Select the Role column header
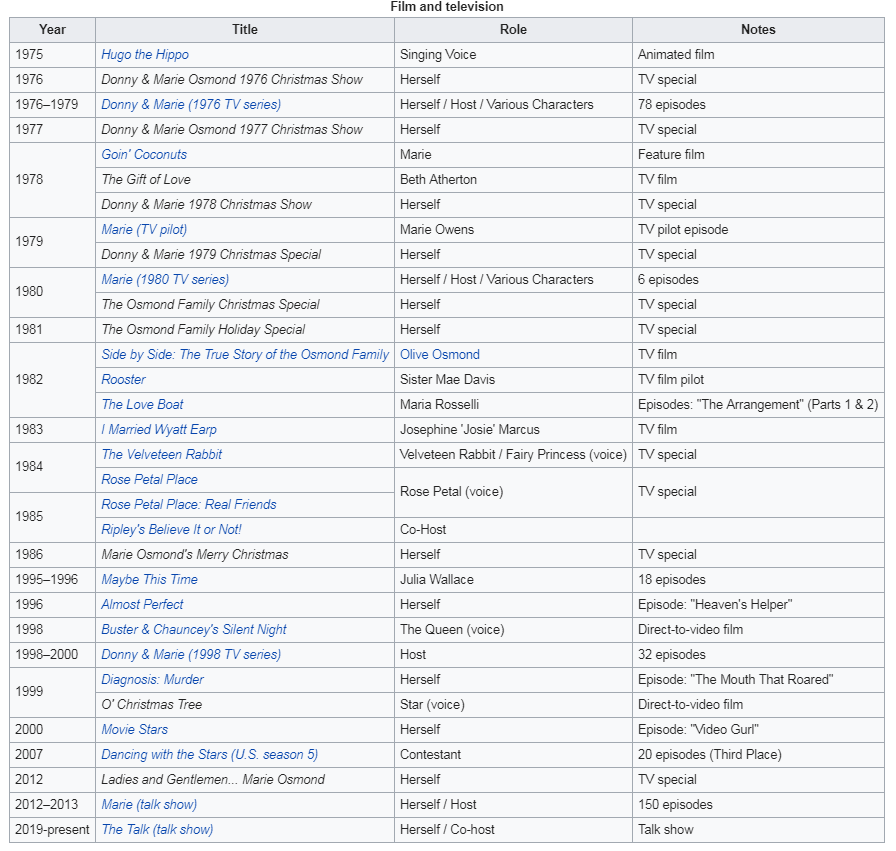896x851 pixels. 513,30
